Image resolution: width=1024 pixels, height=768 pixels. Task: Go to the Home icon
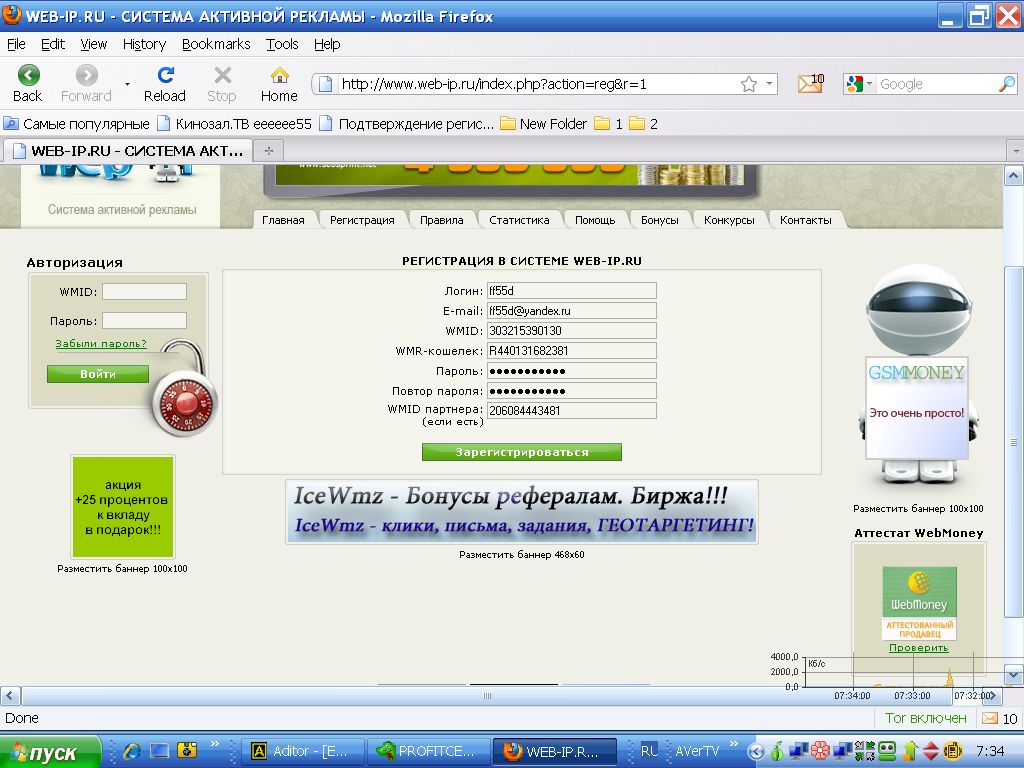(x=279, y=76)
